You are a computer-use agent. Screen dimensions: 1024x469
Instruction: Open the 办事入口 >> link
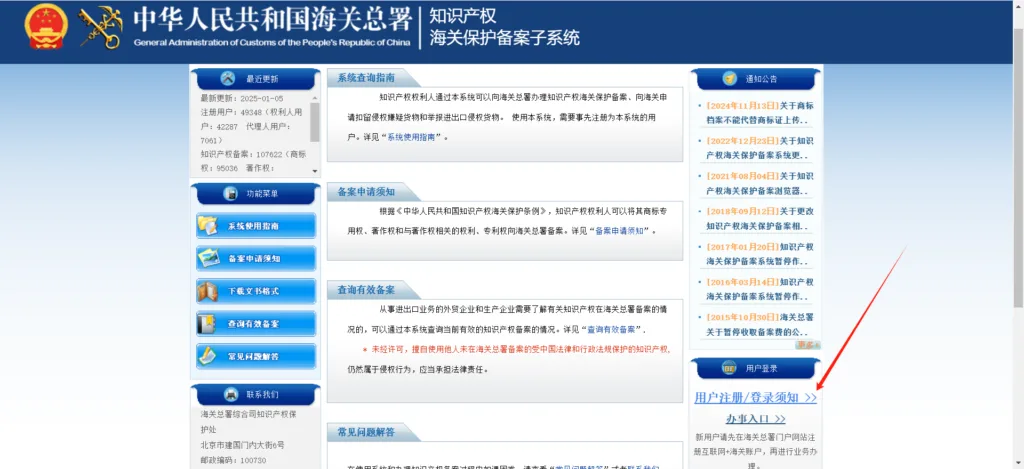click(756, 419)
